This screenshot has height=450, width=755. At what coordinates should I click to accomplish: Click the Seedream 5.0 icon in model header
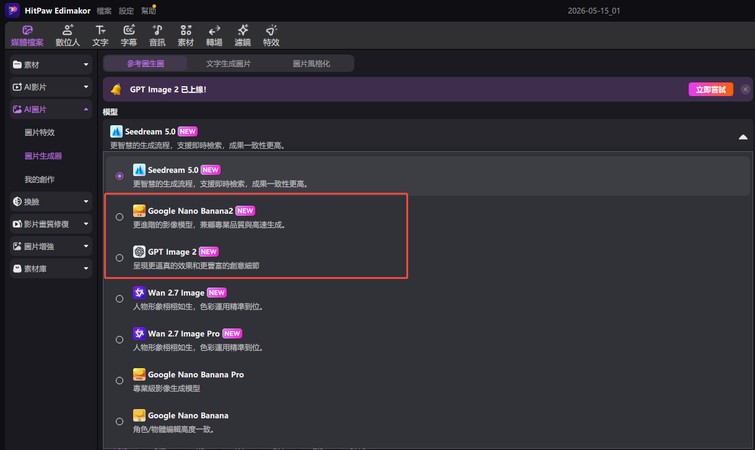(116, 131)
